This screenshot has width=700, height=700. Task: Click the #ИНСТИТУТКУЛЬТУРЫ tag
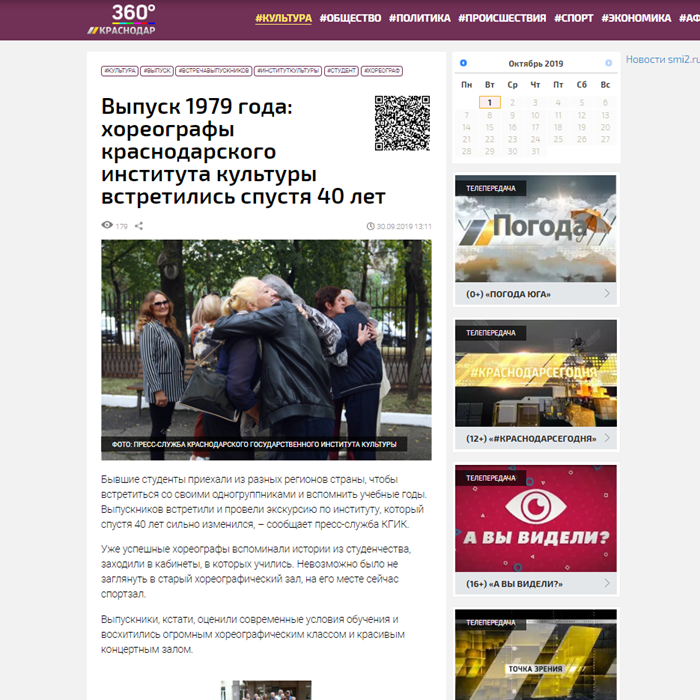pyautogui.click(x=288, y=71)
